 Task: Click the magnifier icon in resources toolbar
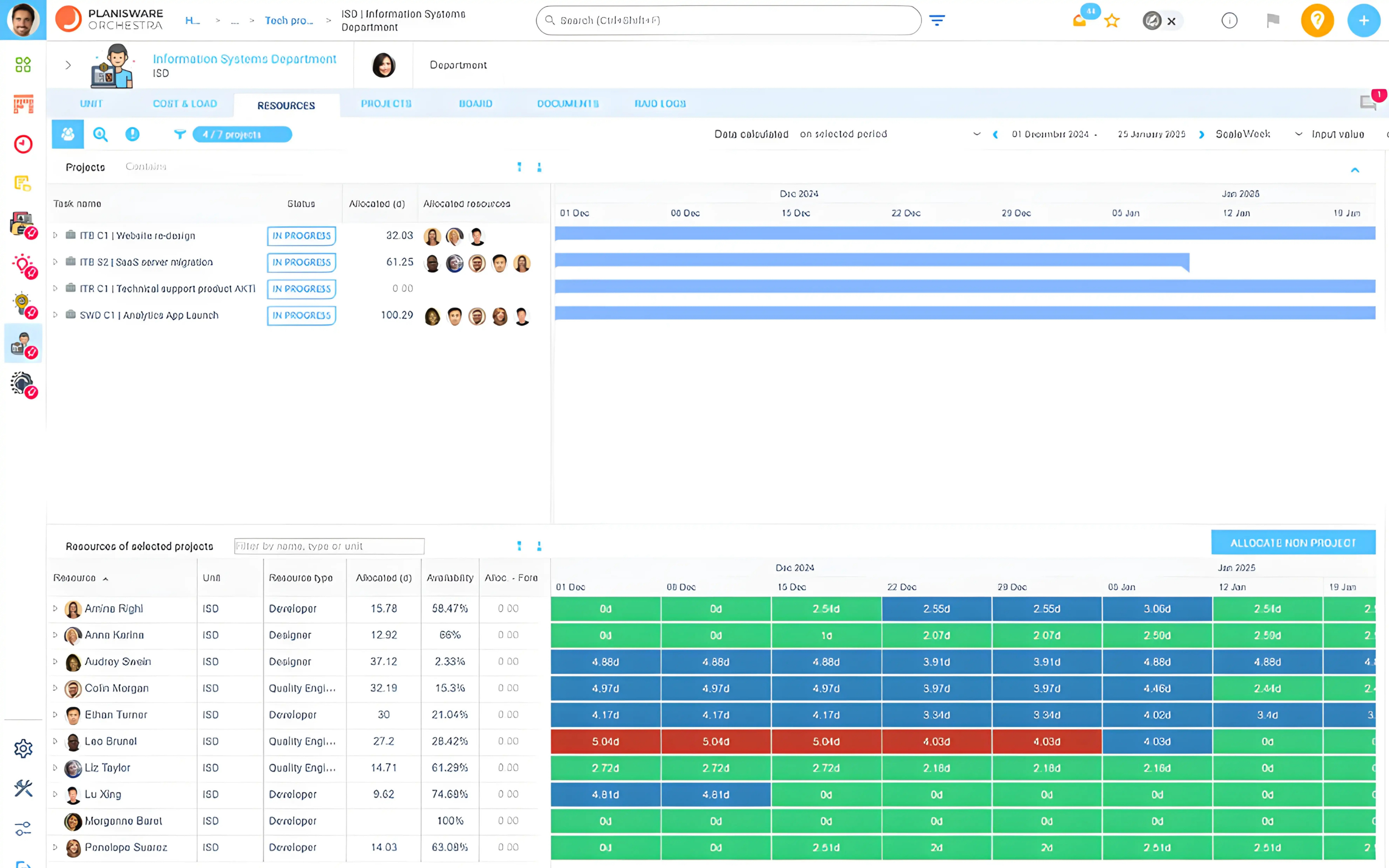(x=100, y=134)
